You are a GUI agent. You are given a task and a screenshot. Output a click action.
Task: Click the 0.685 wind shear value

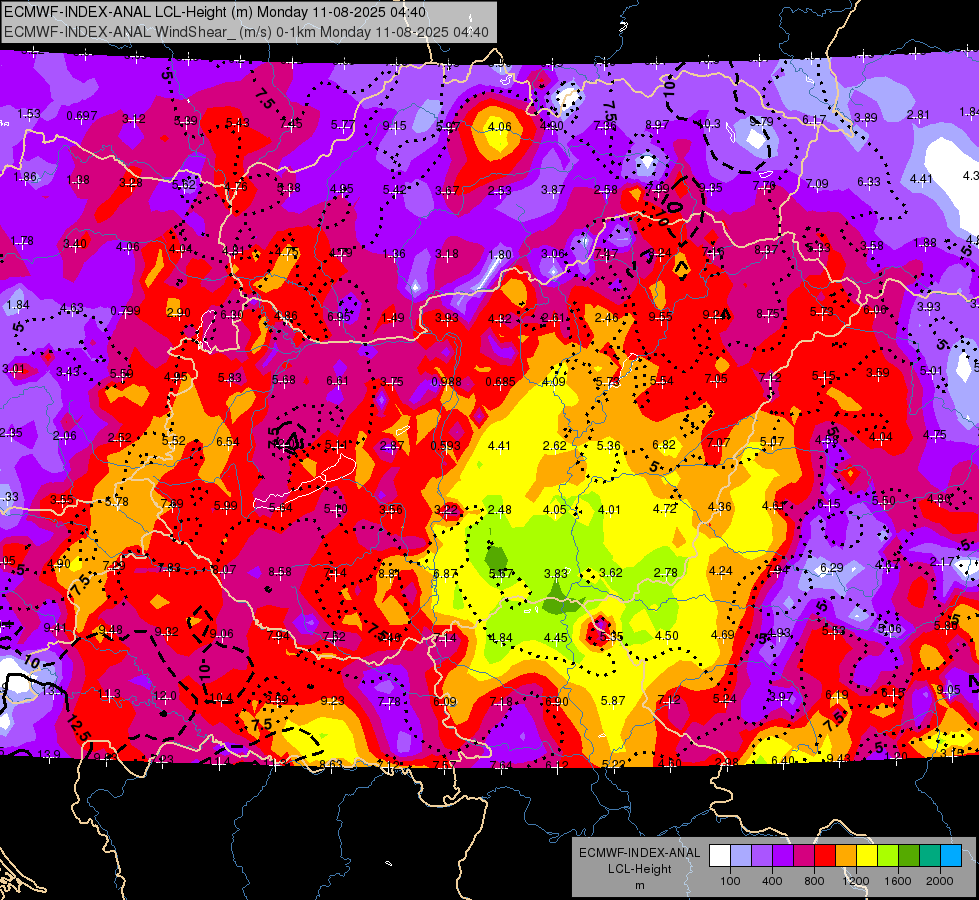point(501,382)
